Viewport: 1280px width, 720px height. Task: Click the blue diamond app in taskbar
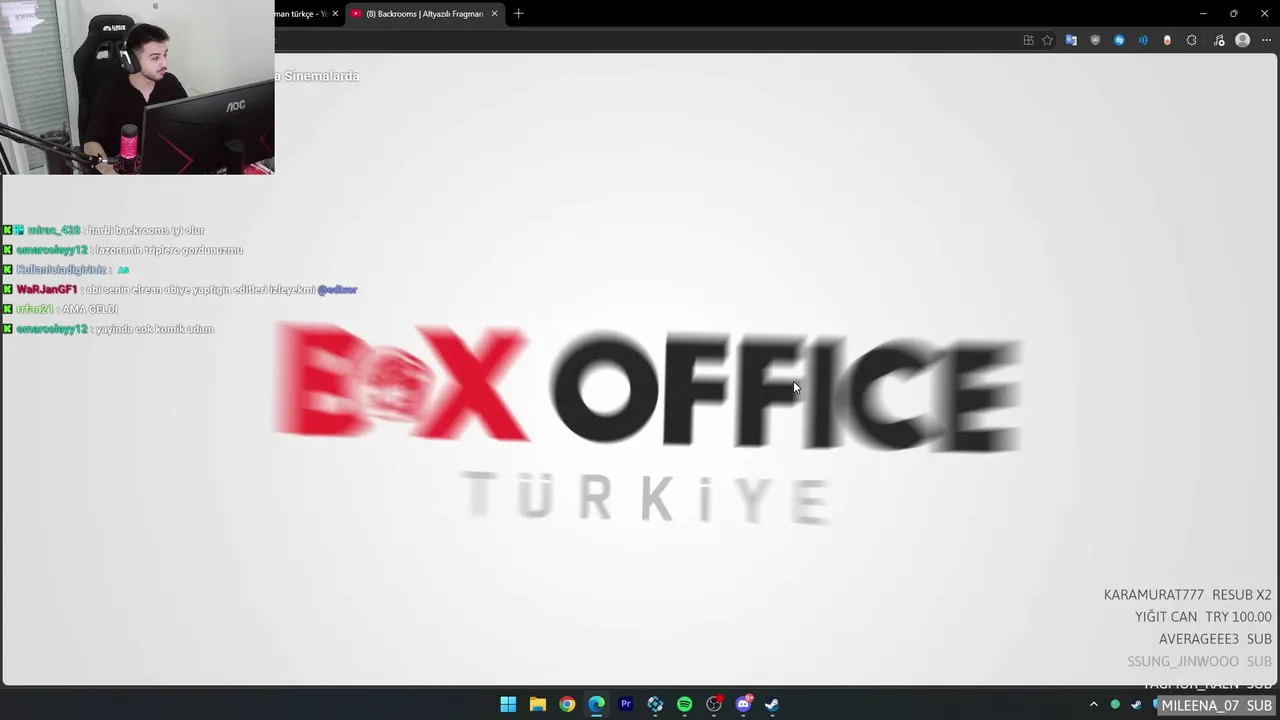tap(655, 704)
